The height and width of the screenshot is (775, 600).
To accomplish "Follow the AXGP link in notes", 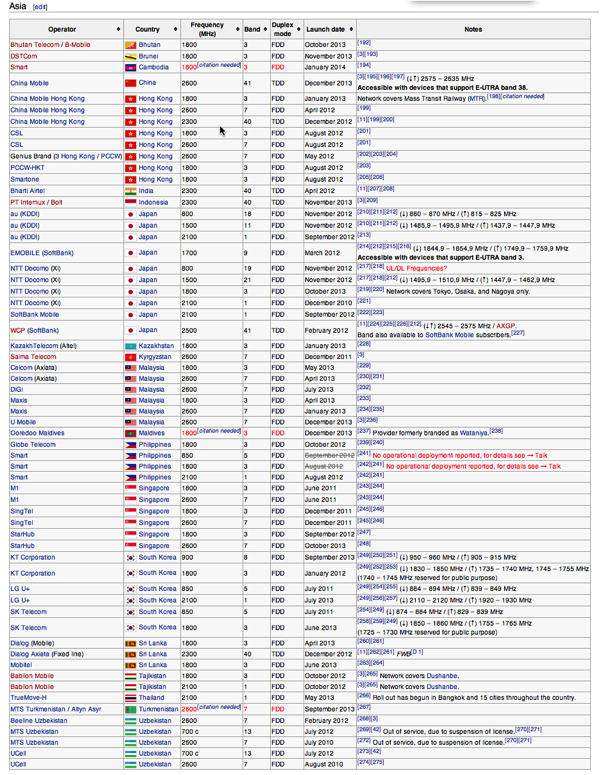I will [x=505, y=326].
